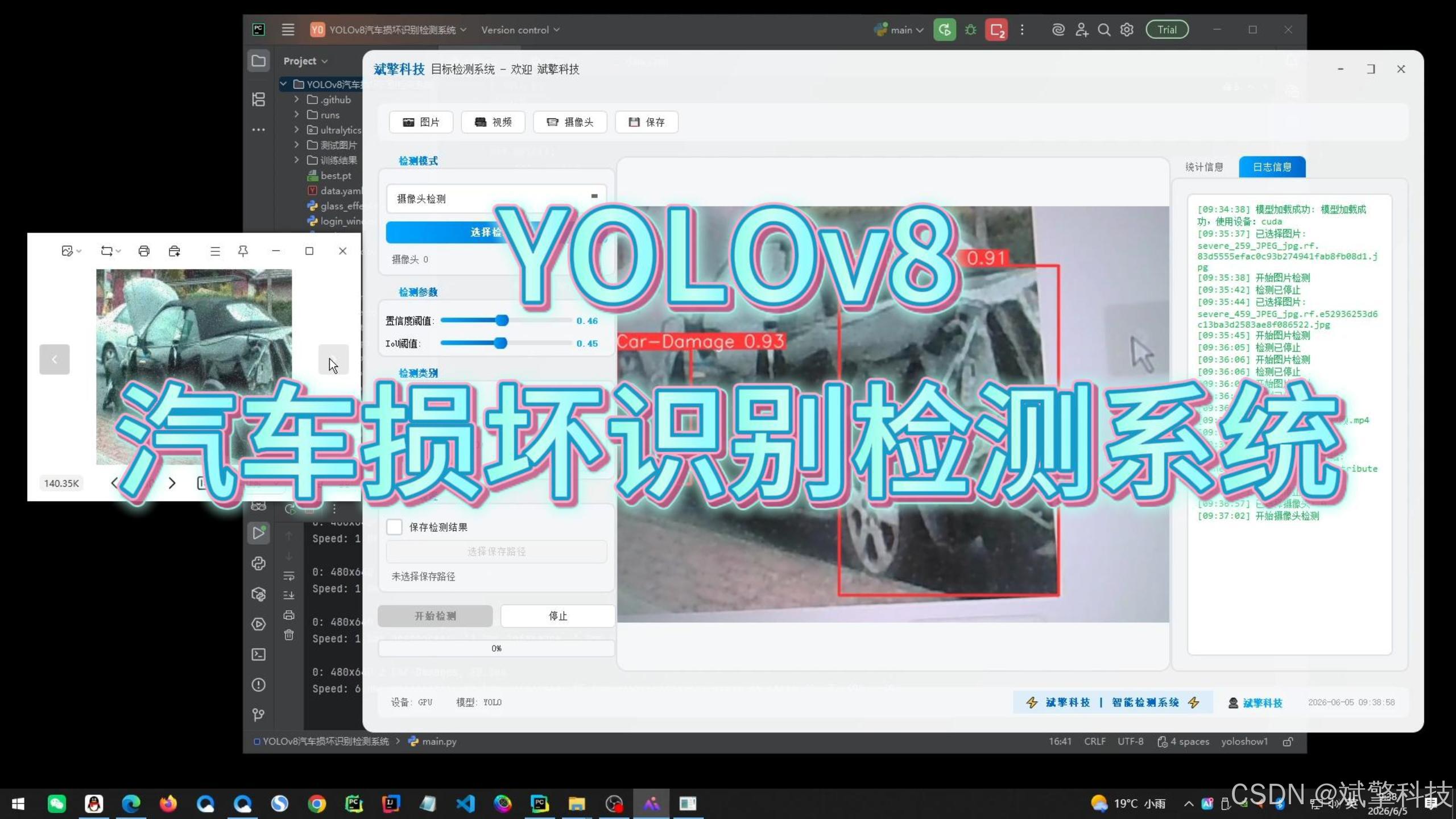
Task: Click the print icon in Run console
Action: [x=289, y=615]
